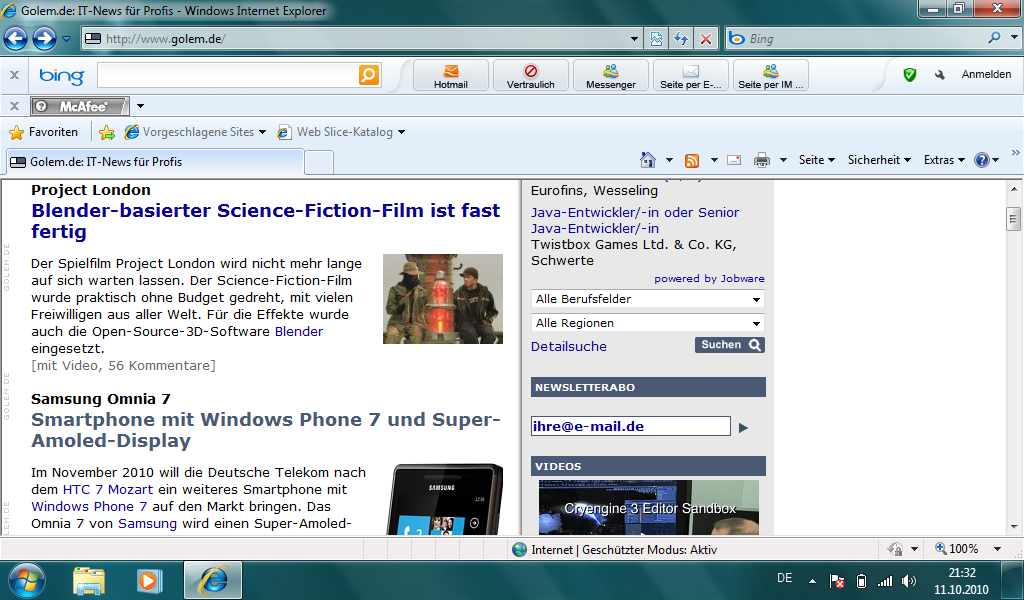Click the Hotmail button in Bing toolbar

click(x=450, y=75)
